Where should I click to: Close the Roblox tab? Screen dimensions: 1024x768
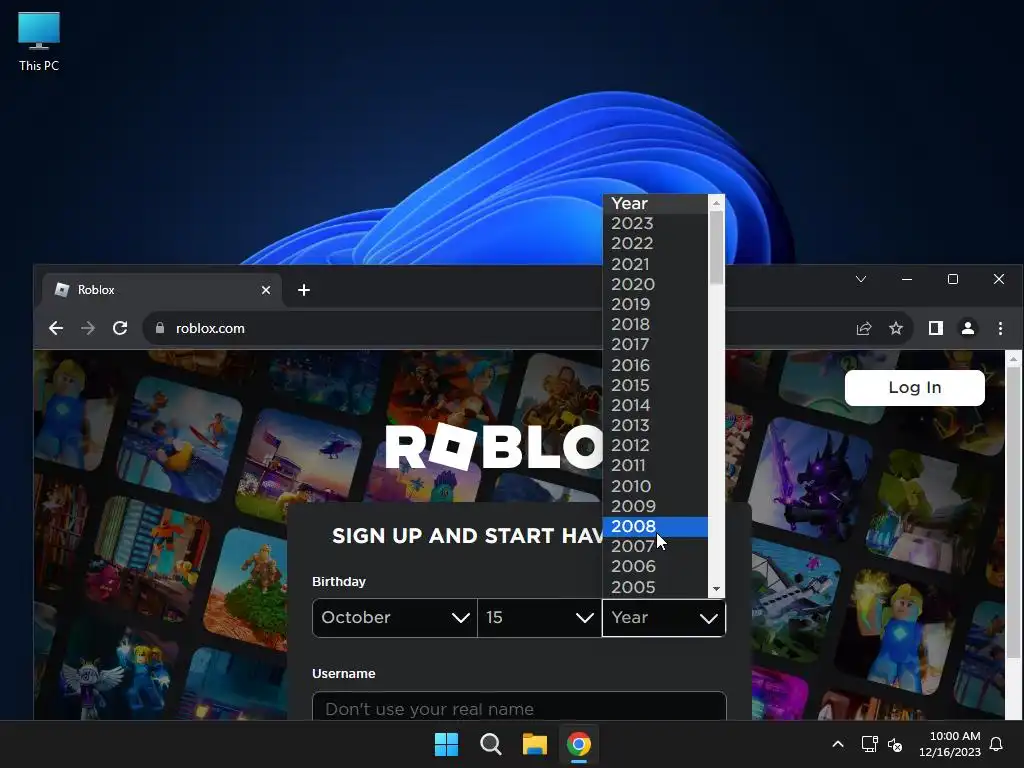[266, 290]
